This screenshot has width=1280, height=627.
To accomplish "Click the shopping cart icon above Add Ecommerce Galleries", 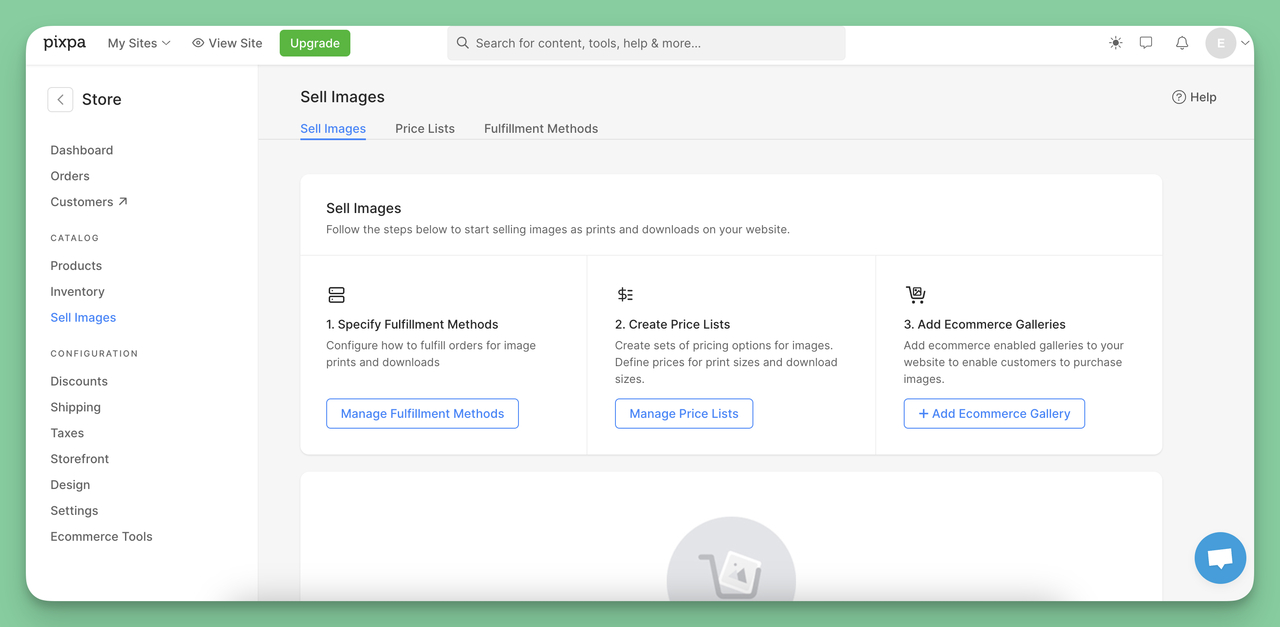I will (916, 294).
